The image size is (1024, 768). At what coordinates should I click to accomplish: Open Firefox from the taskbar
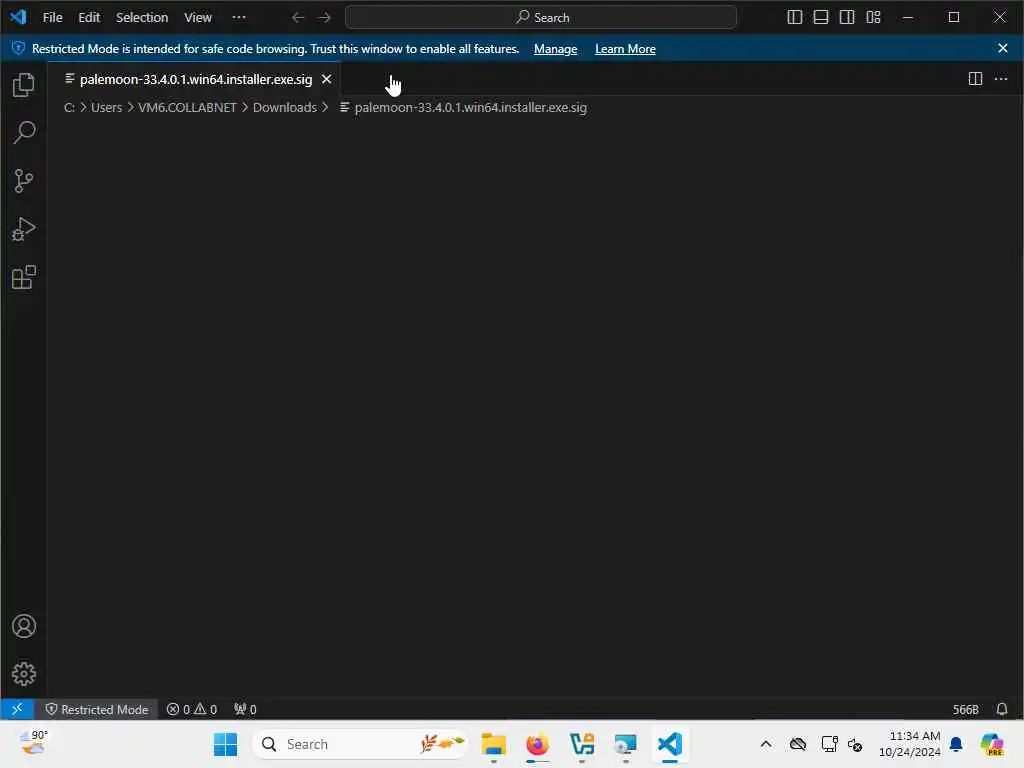tap(537, 744)
